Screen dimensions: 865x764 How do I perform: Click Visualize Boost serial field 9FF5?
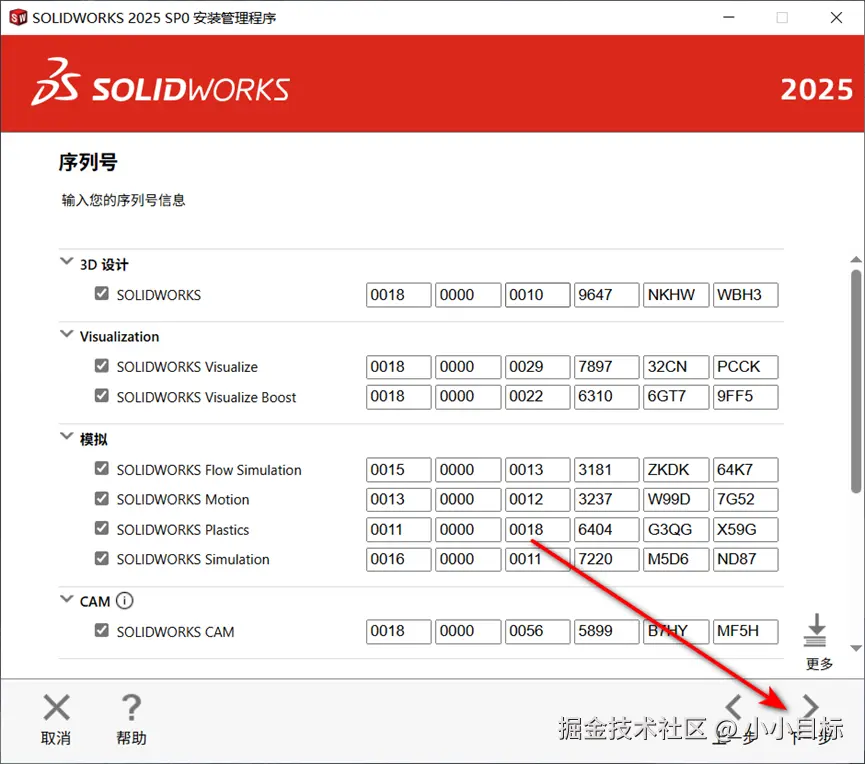pyautogui.click(x=745, y=397)
